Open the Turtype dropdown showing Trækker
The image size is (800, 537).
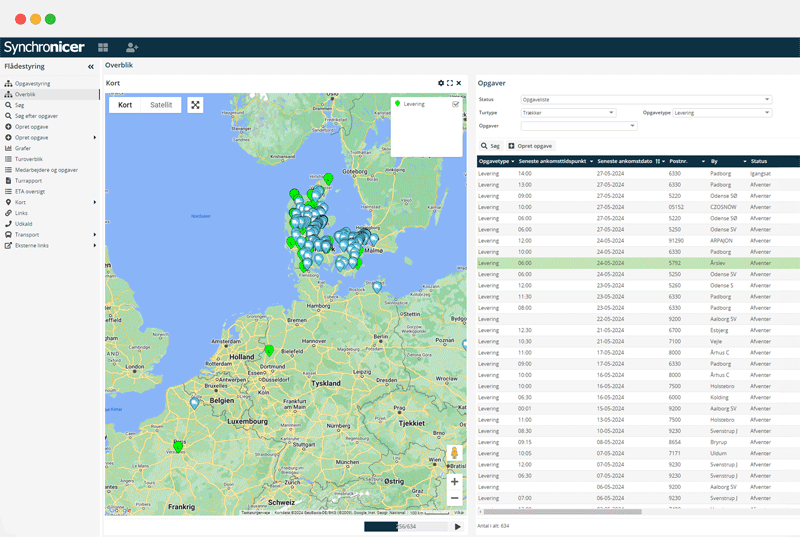(568, 113)
